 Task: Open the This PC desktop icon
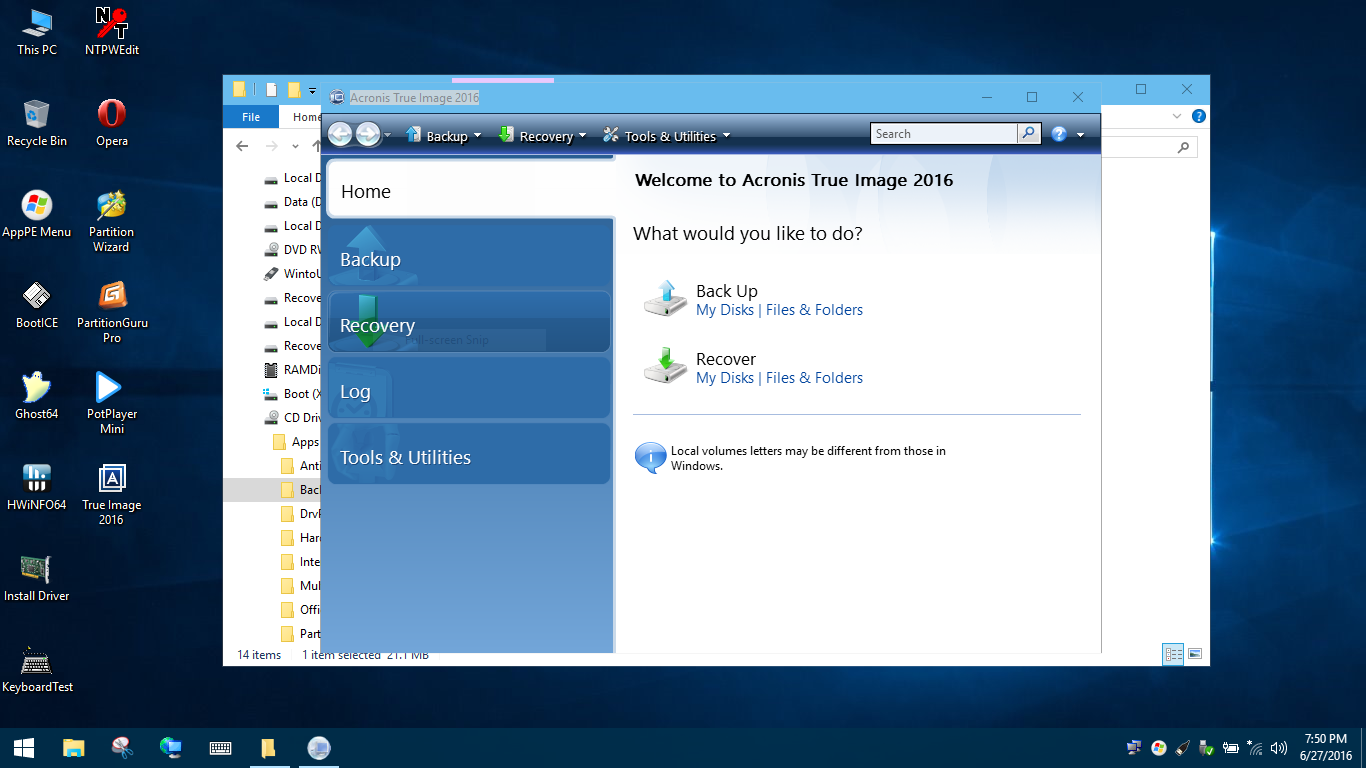pyautogui.click(x=37, y=31)
